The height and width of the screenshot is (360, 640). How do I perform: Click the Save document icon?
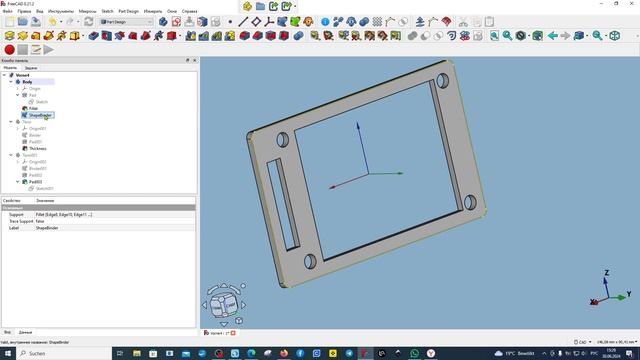click(36, 22)
